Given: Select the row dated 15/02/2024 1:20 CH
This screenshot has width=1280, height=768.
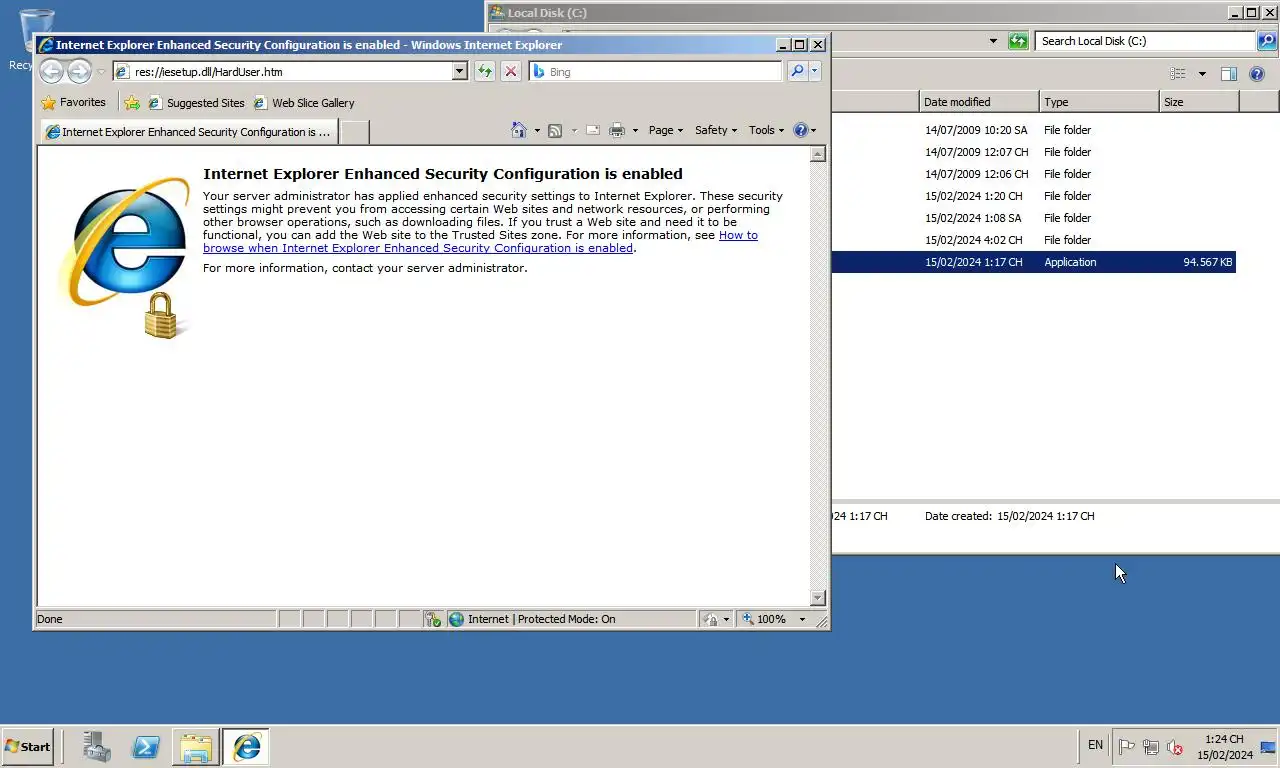Looking at the screenshot, I should pyautogui.click(x=1034, y=196).
